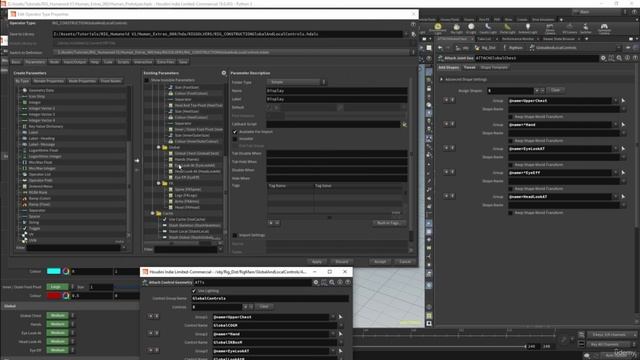Image resolution: width=640 pixels, height=360 pixels.
Task: Toggle the Invisible checkbox in Parameter Description
Action: [235, 139]
